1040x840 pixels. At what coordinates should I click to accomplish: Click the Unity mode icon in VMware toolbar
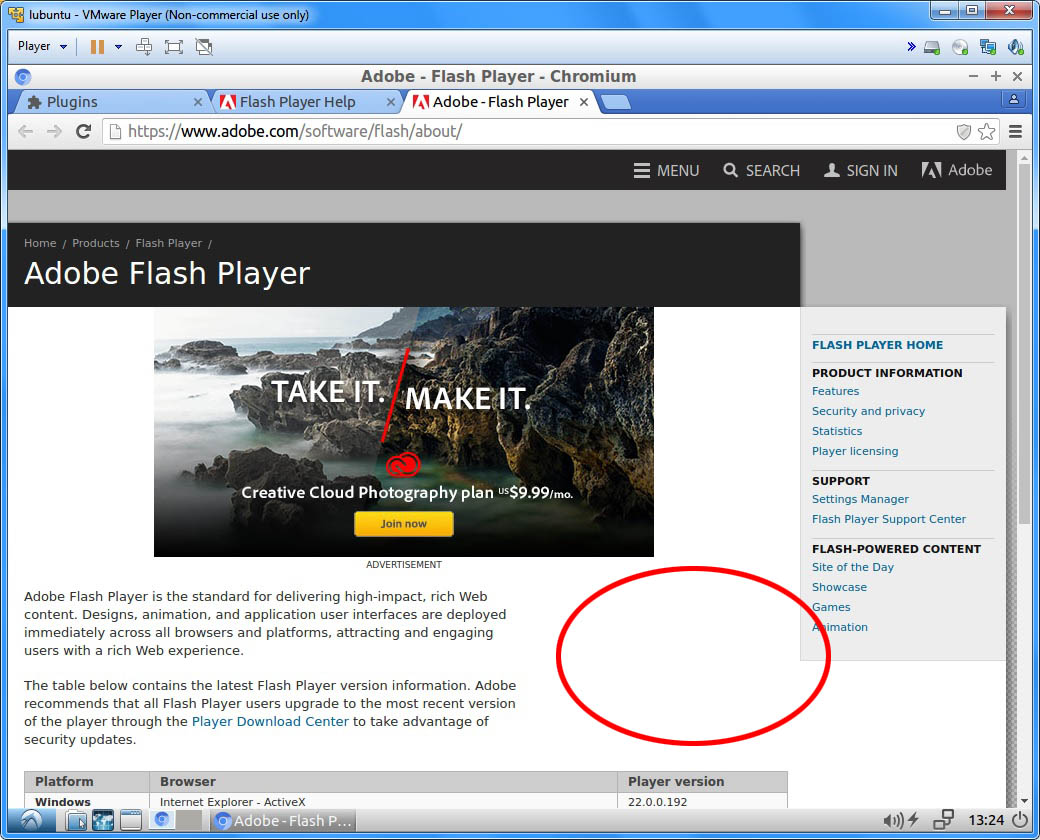tap(204, 46)
